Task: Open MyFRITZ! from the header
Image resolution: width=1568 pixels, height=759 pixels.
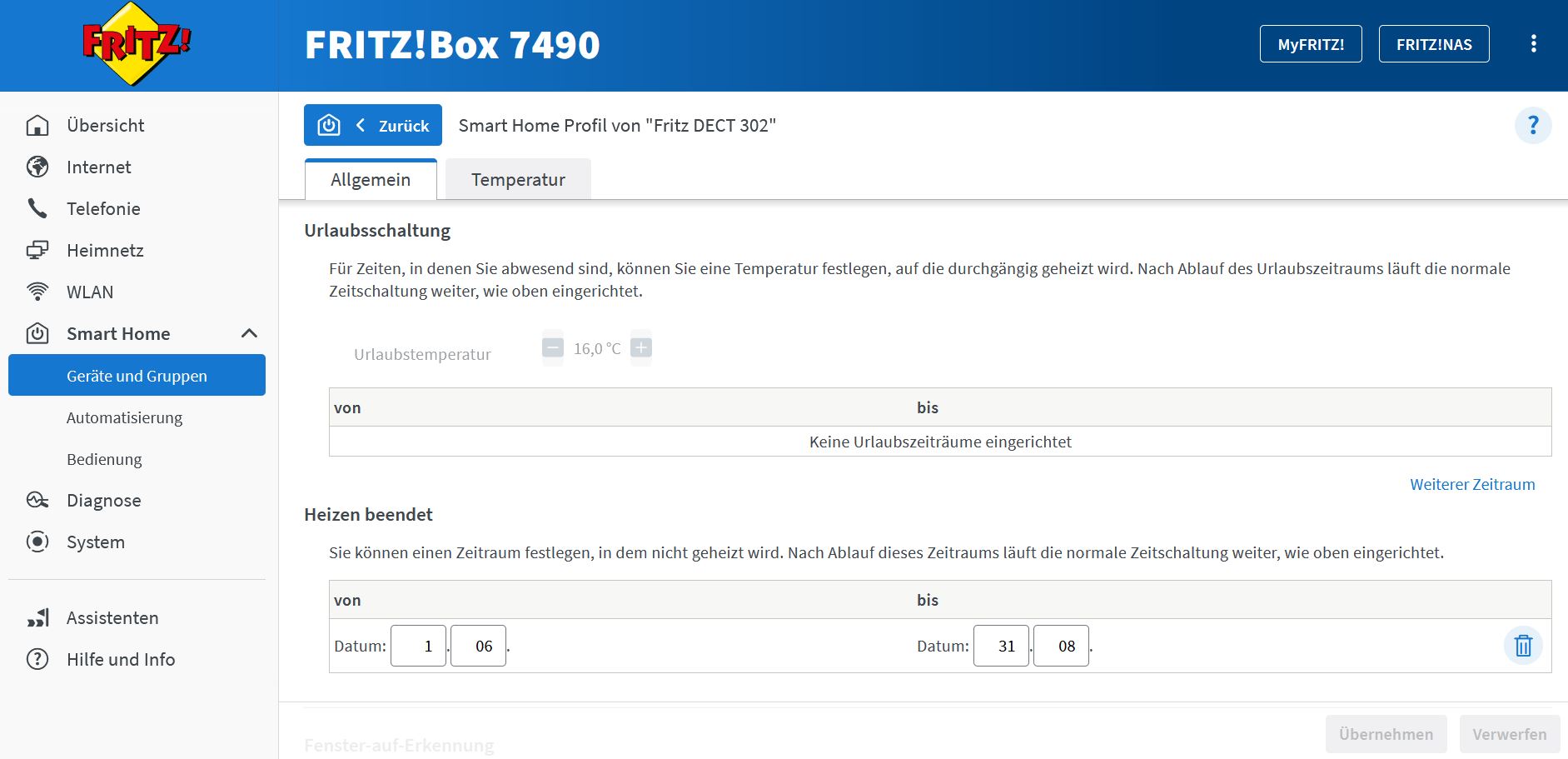Action: point(1311,44)
